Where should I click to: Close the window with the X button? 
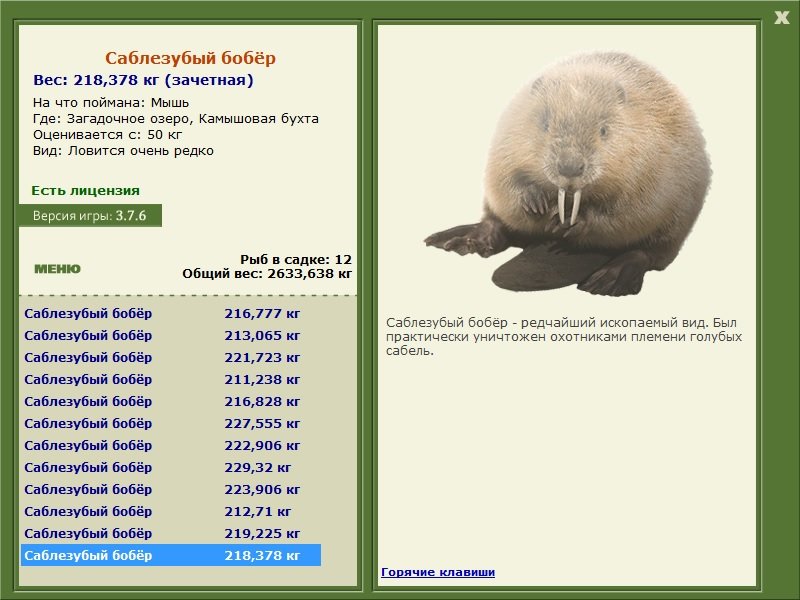click(781, 16)
